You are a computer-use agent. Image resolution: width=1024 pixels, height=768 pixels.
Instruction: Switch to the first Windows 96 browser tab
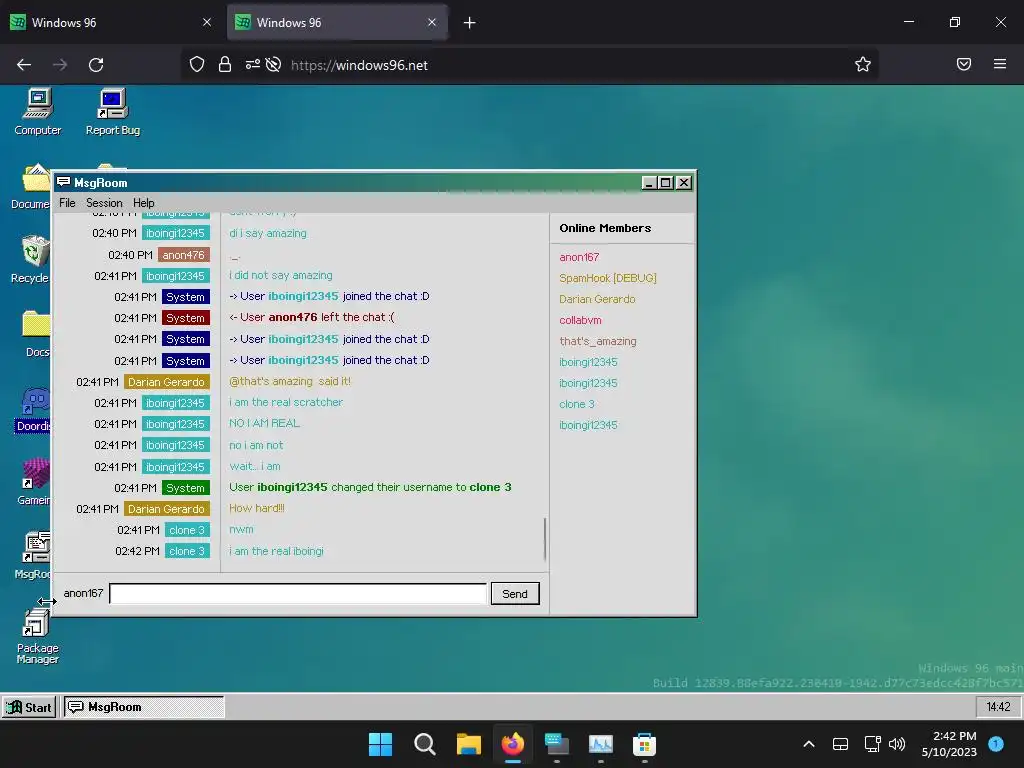coord(112,22)
